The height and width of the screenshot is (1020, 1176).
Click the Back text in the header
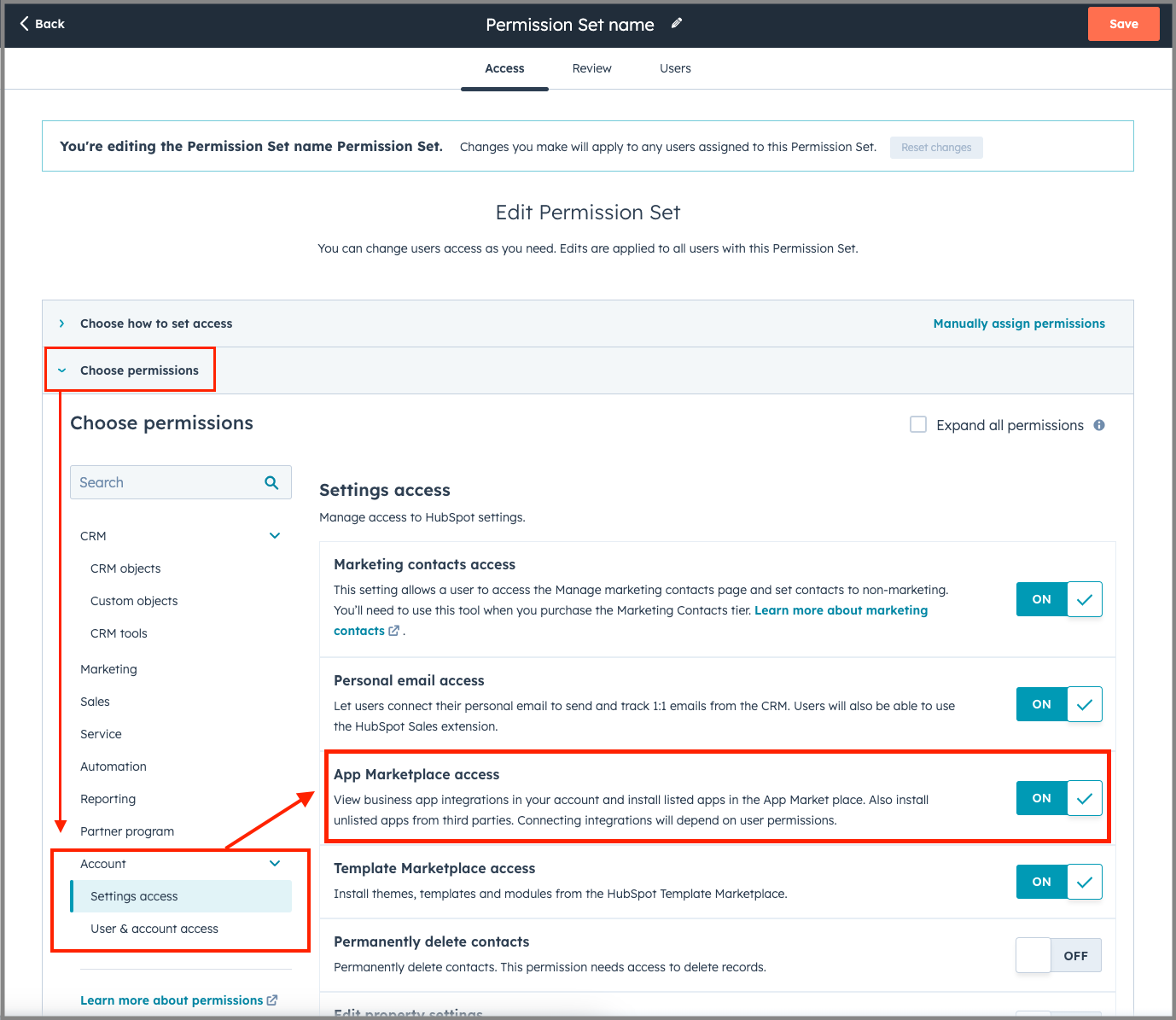click(x=49, y=24)
